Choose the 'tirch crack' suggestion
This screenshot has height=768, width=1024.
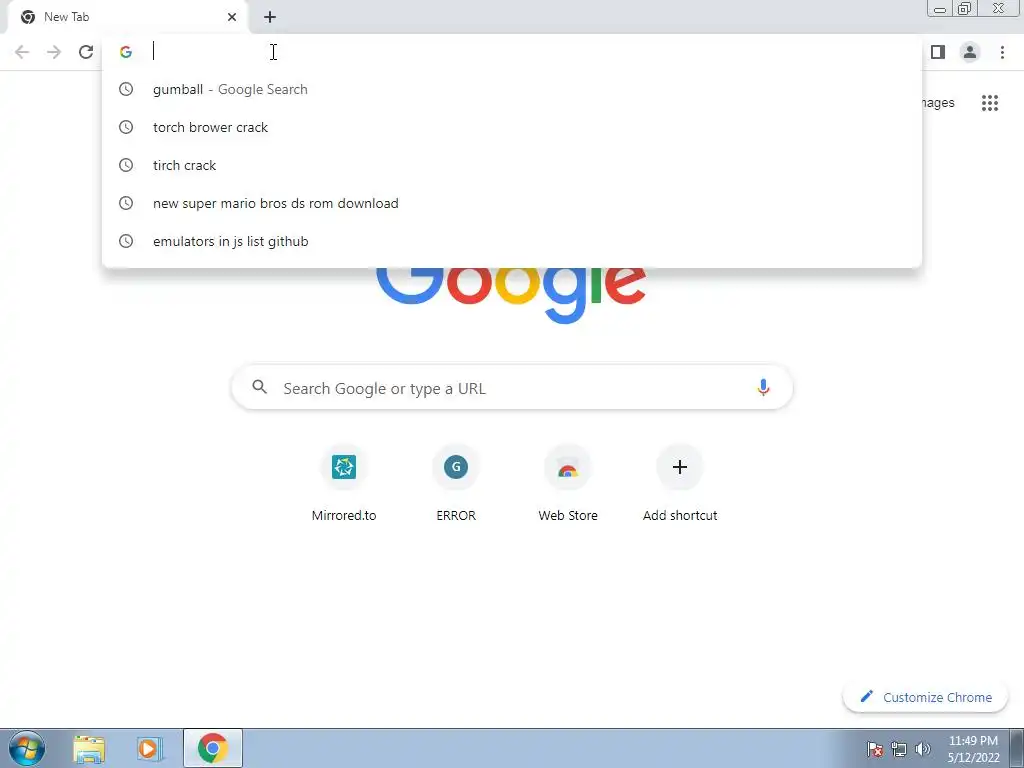click(512, 165)
